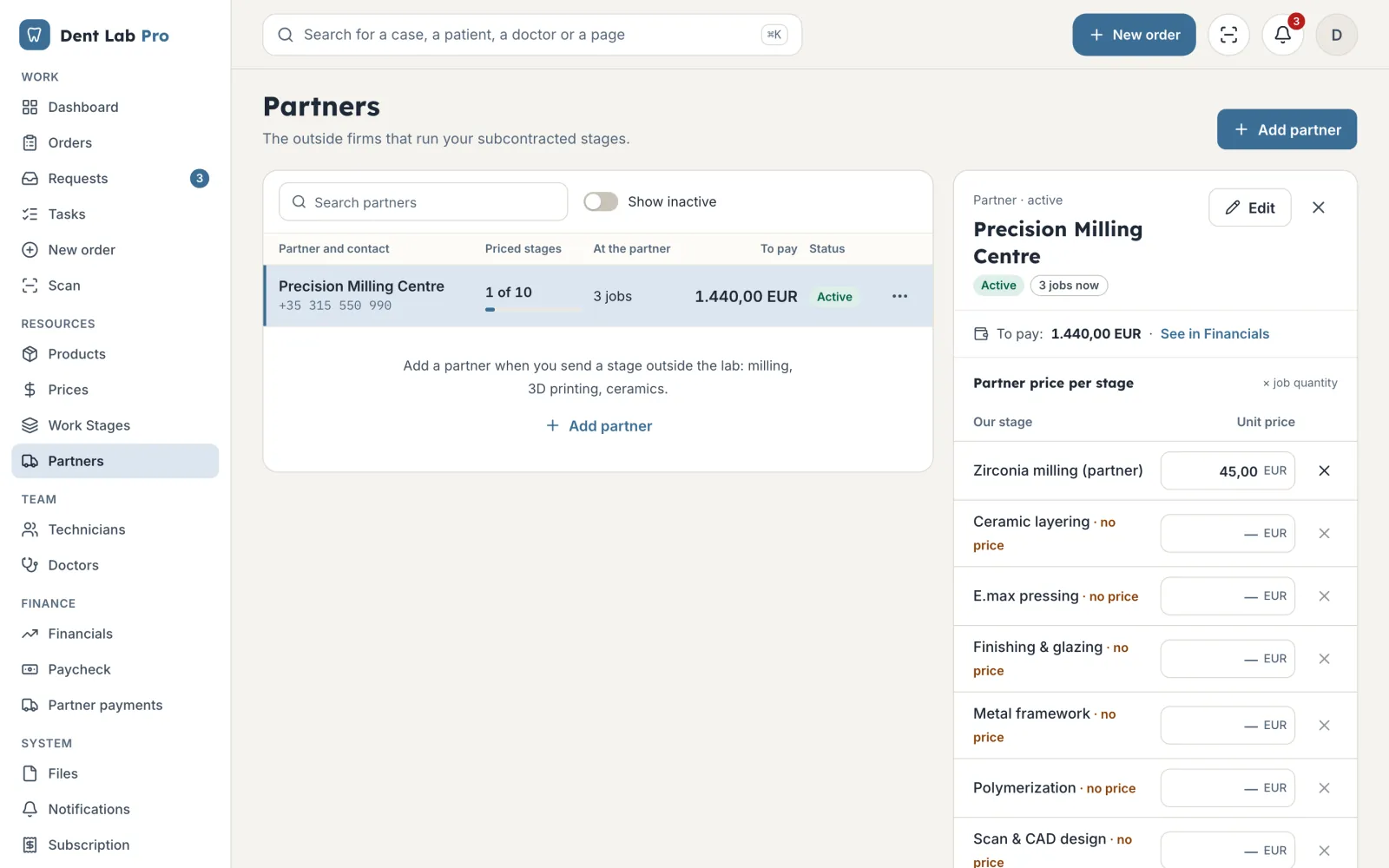Focus Zirconia milling unit price field
The width and height of the screenshot is (1389, 868).
coord(1228,470)
